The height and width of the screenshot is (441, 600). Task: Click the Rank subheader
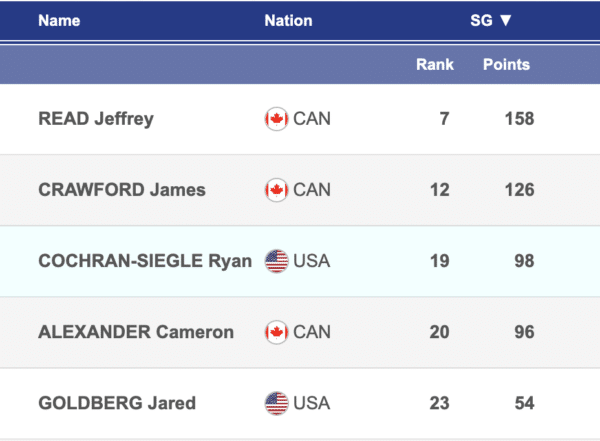(x=435, y=65)
